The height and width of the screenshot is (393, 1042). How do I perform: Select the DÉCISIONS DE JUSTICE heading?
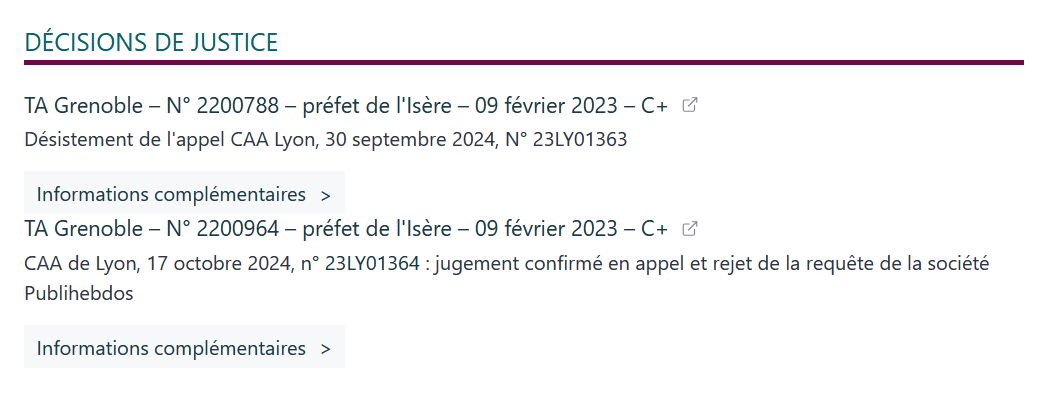pyautogui.click(x=151, y=42)
